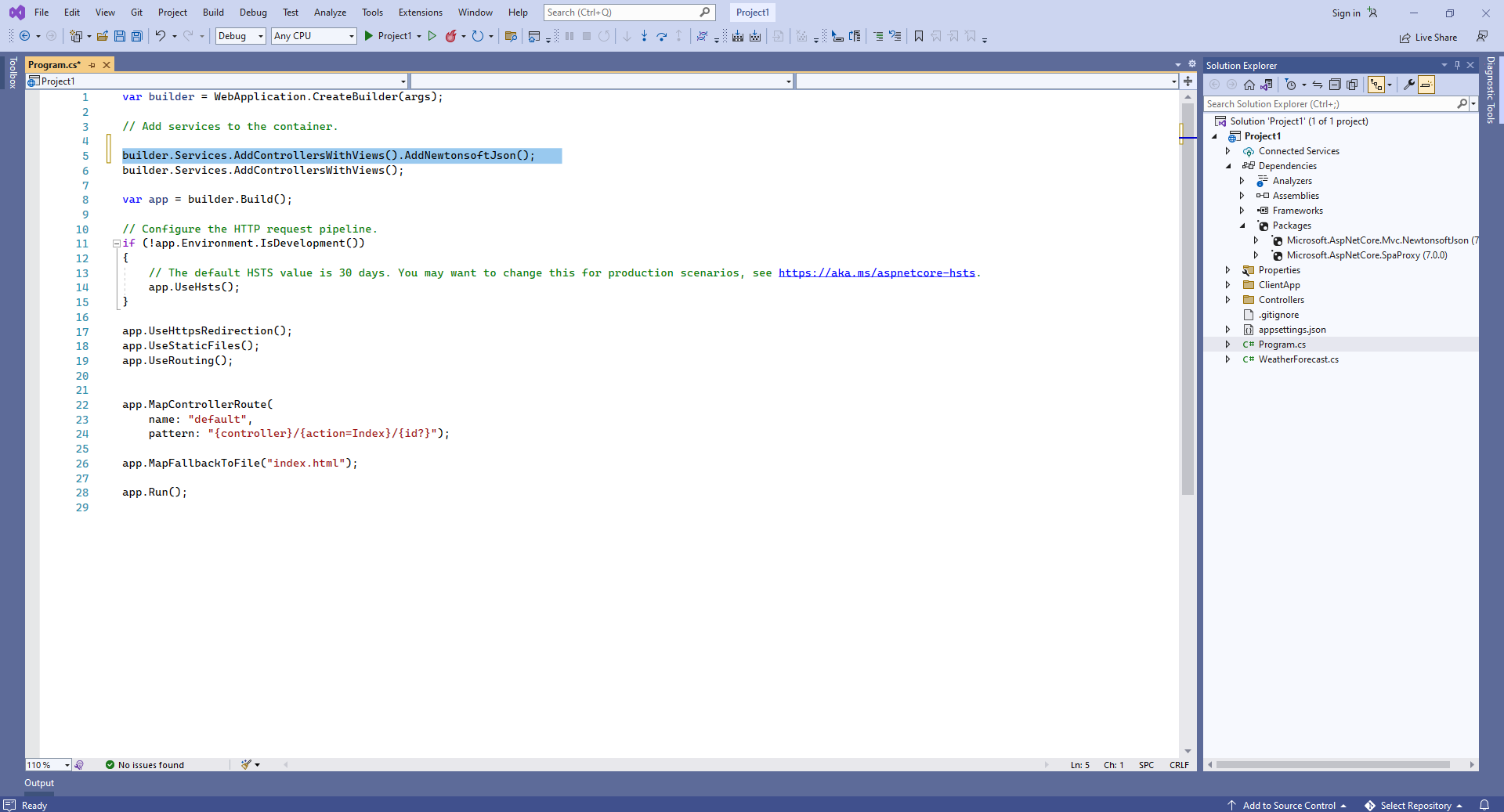1504x812 pixels.
Task: Click the Toggle Bookmark icon in toolbar
Action: [x=919, y=36]
